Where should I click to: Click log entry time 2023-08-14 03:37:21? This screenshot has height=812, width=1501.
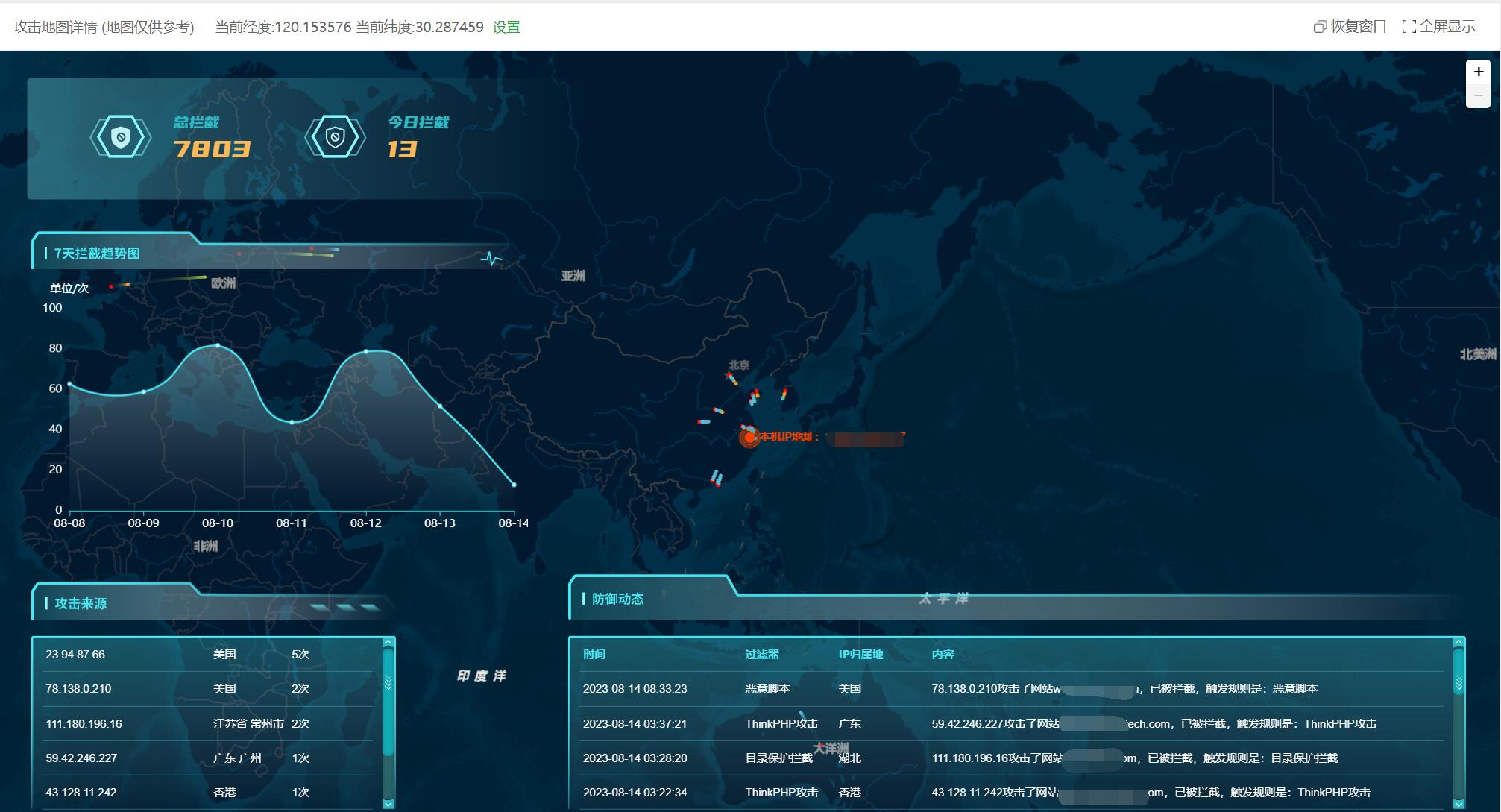[635, 724]
